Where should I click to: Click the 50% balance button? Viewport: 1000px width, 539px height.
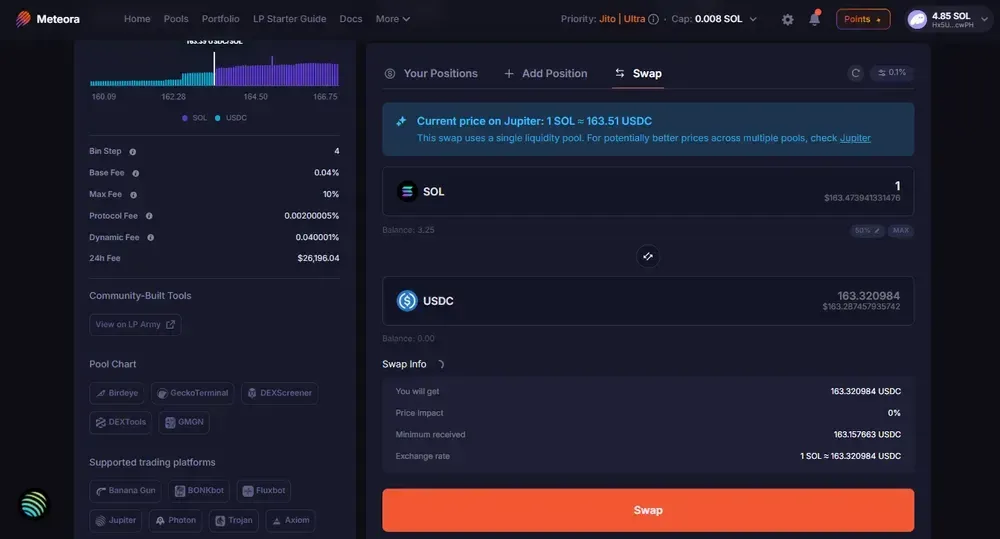tap(867, 230)
